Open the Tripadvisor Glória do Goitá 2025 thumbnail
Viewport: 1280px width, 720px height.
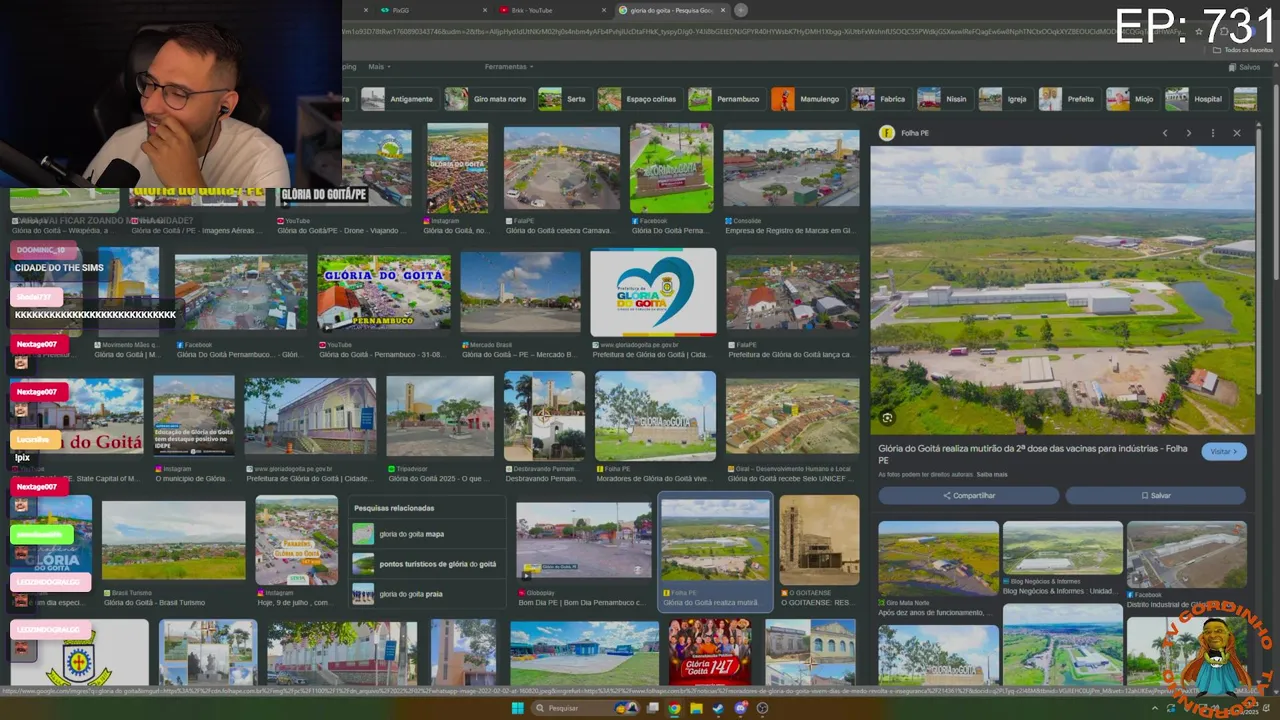[x=440, y=417]
